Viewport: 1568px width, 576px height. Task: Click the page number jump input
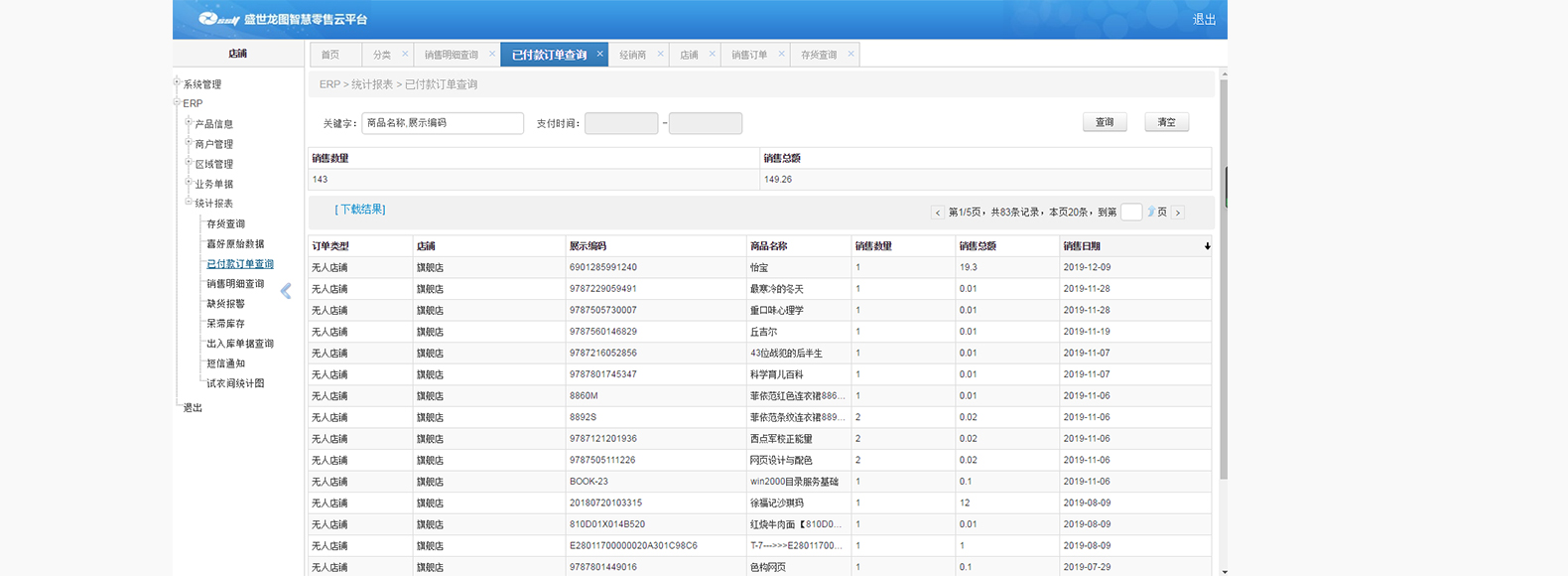point(1131,212)
